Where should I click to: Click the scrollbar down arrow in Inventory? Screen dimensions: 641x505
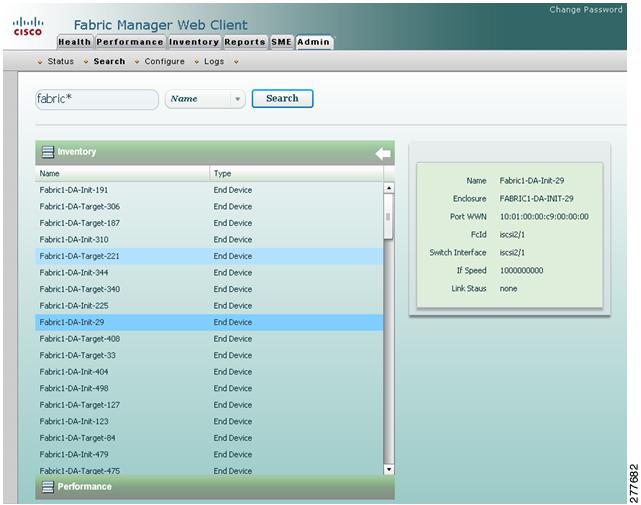(x=389, y=469)
